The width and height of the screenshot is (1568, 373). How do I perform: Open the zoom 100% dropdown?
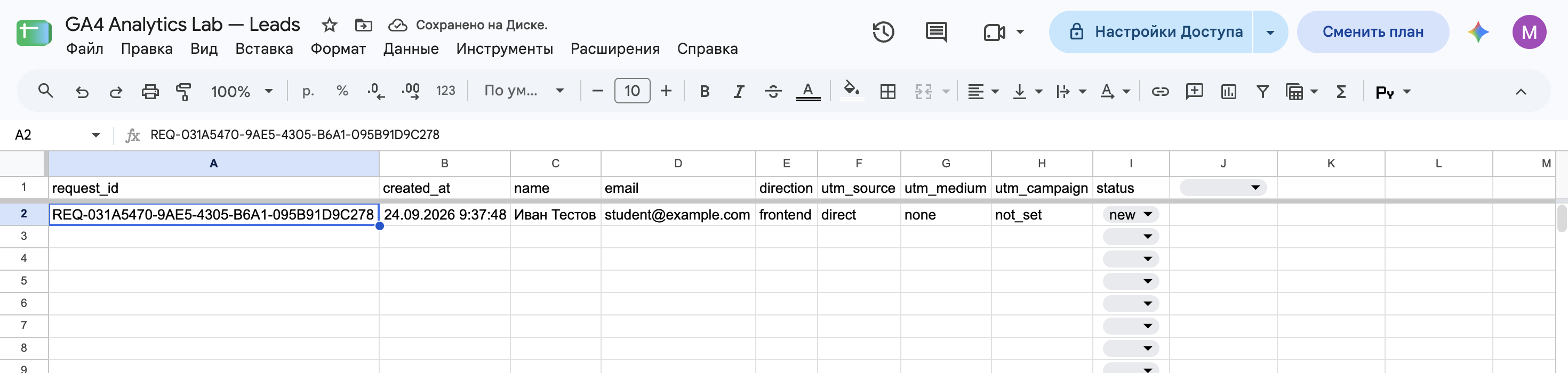(x=241, y=91)
